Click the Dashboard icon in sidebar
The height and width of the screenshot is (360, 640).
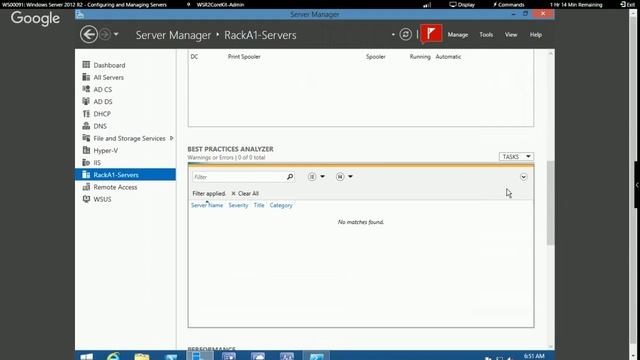click(86, 64)
